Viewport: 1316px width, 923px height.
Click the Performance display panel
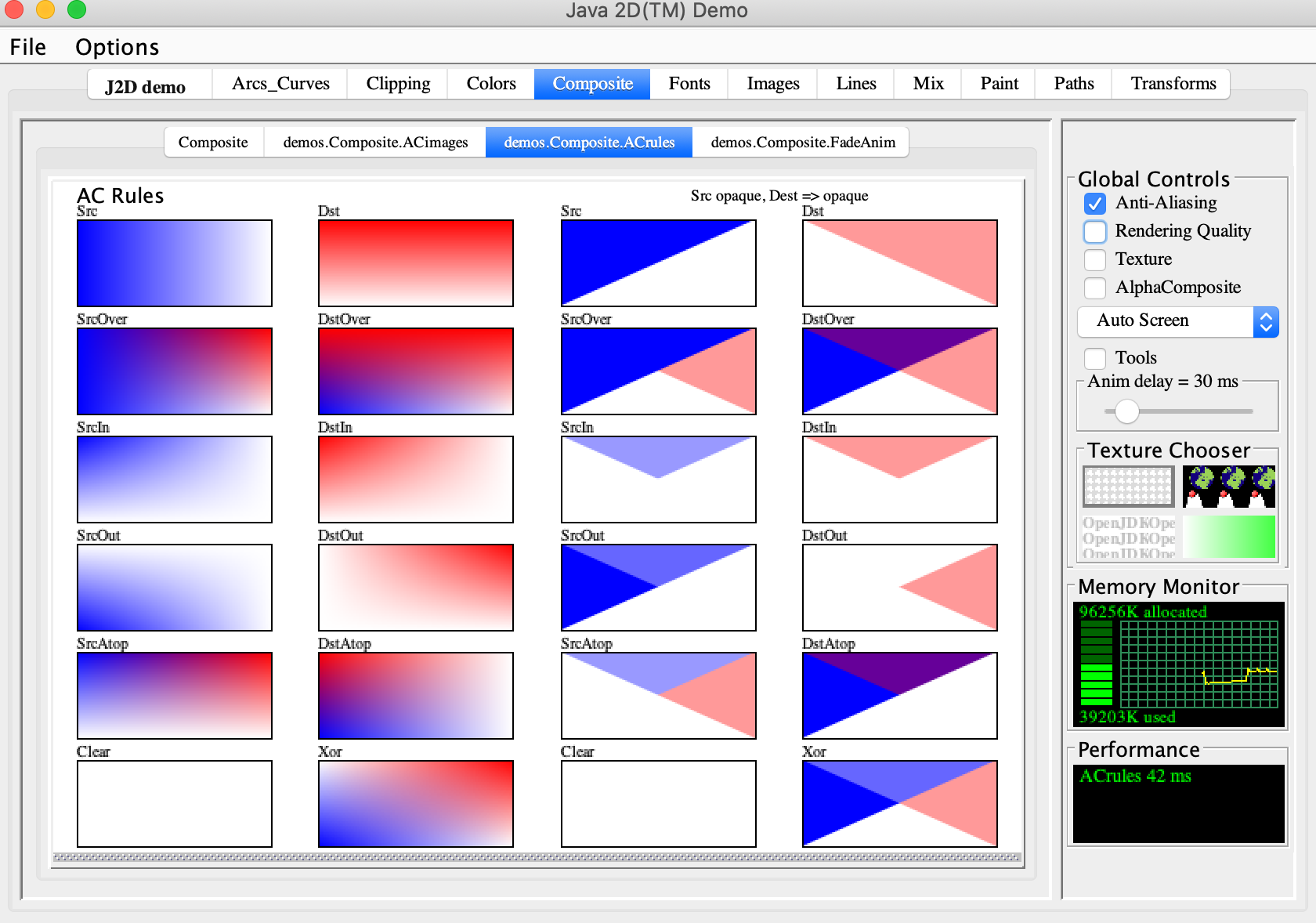(1178, 803)
